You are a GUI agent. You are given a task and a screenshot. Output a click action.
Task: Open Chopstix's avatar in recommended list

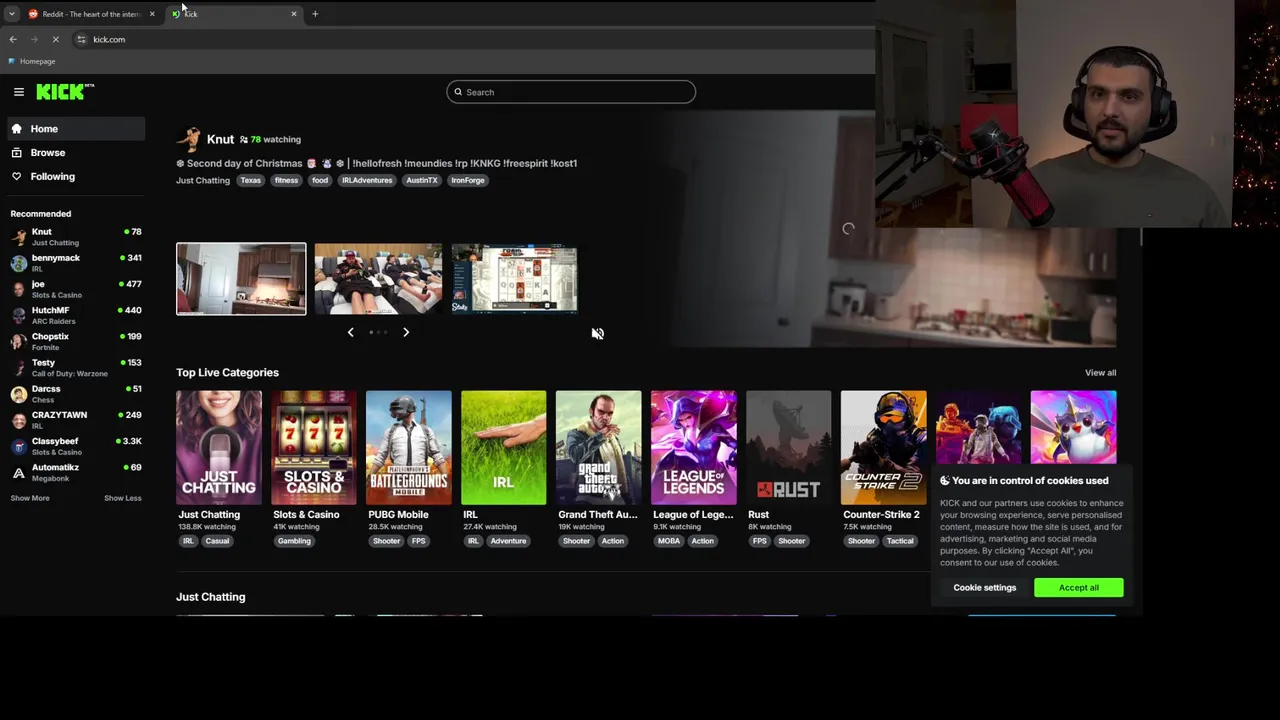(x=19, y=341)
